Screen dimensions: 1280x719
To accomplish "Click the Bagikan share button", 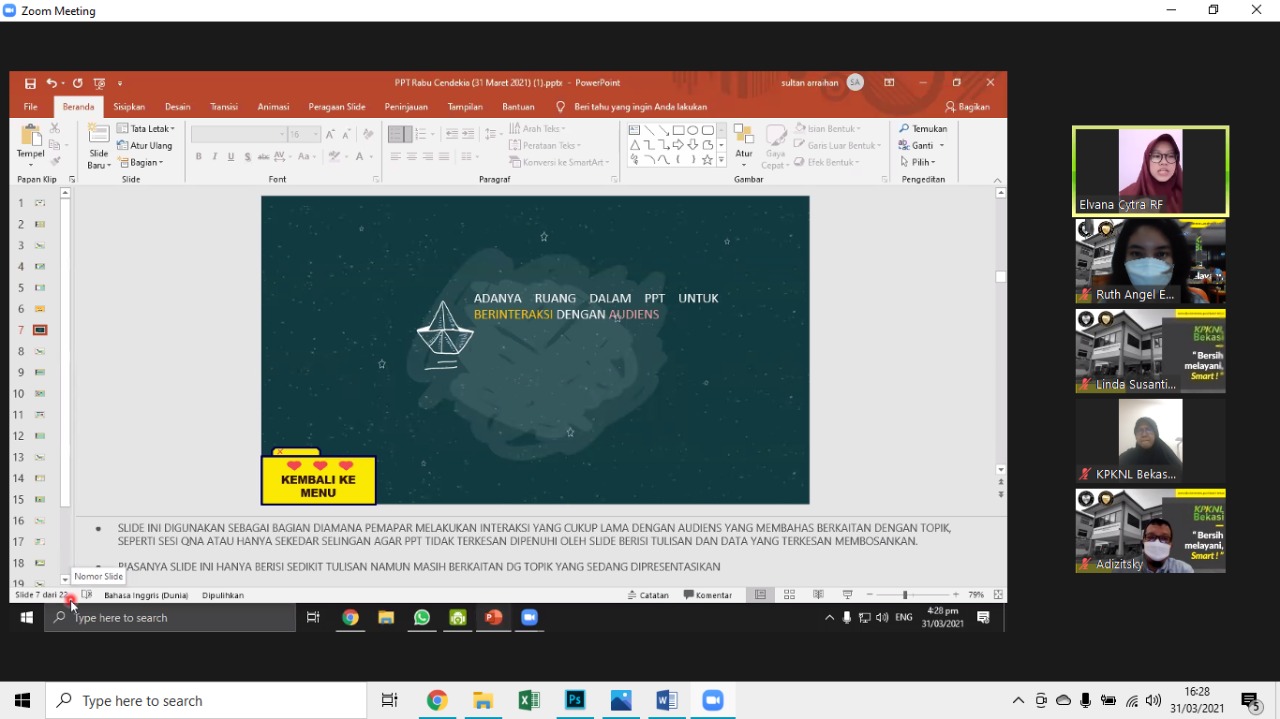I will tap(967, 107).
